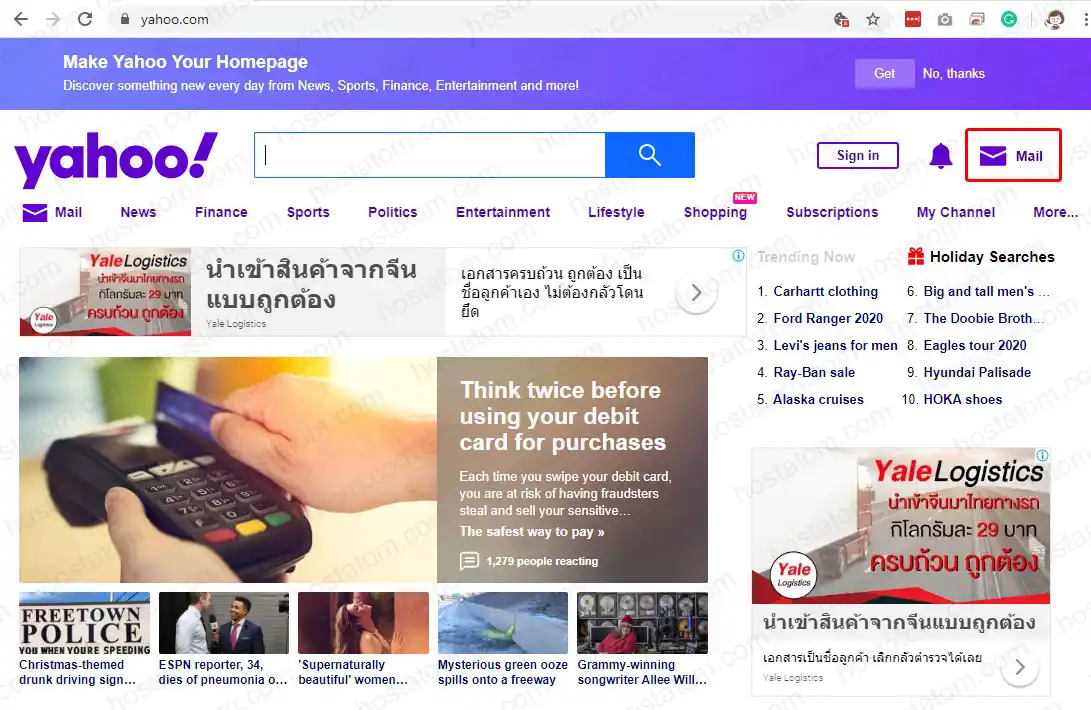Viewport: 1091px width, 710px height.
Task: Open the Finance tab
Action: coord(221,212)
